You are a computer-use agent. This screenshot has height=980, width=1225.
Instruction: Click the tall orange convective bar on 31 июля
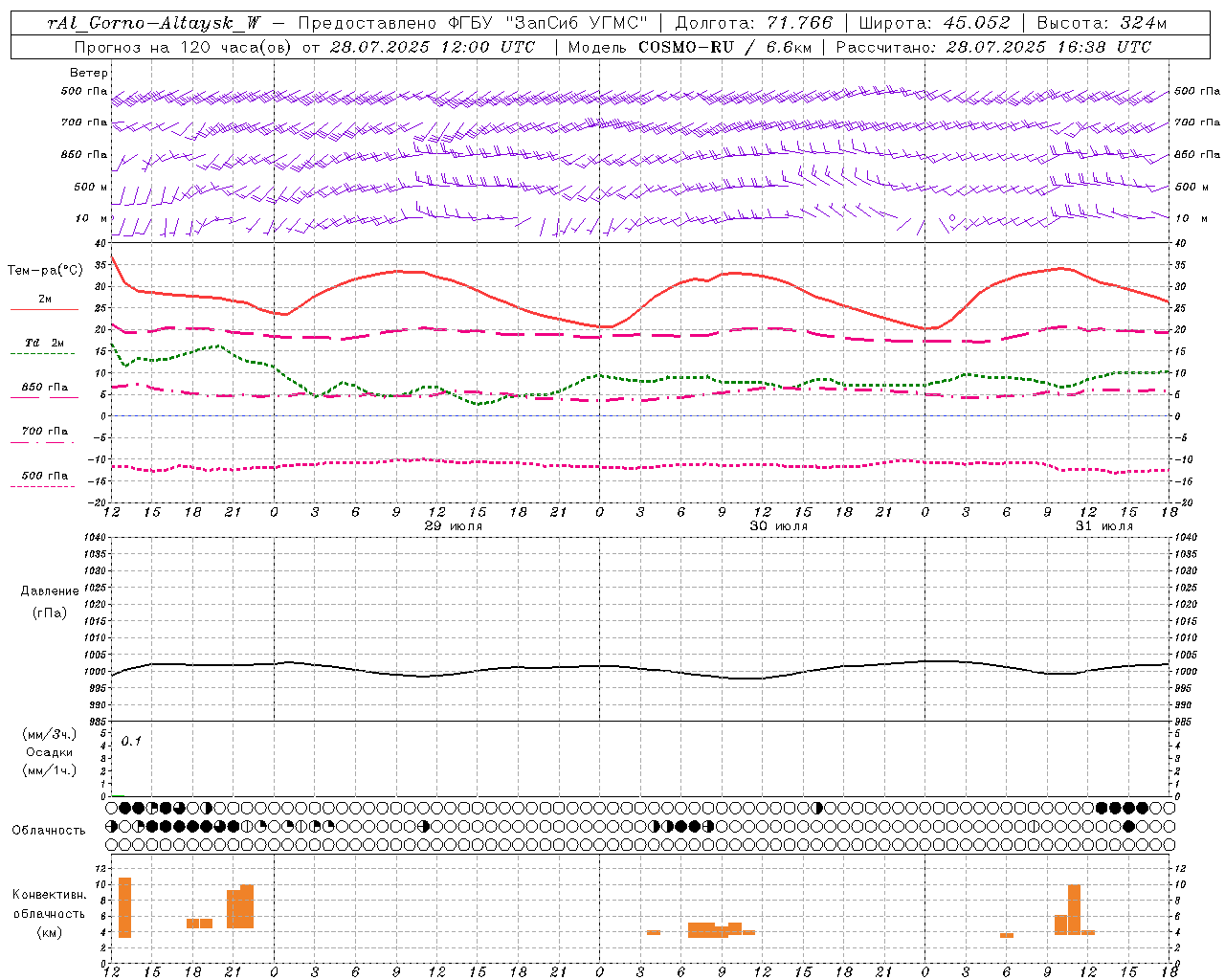coord(1074,909)
